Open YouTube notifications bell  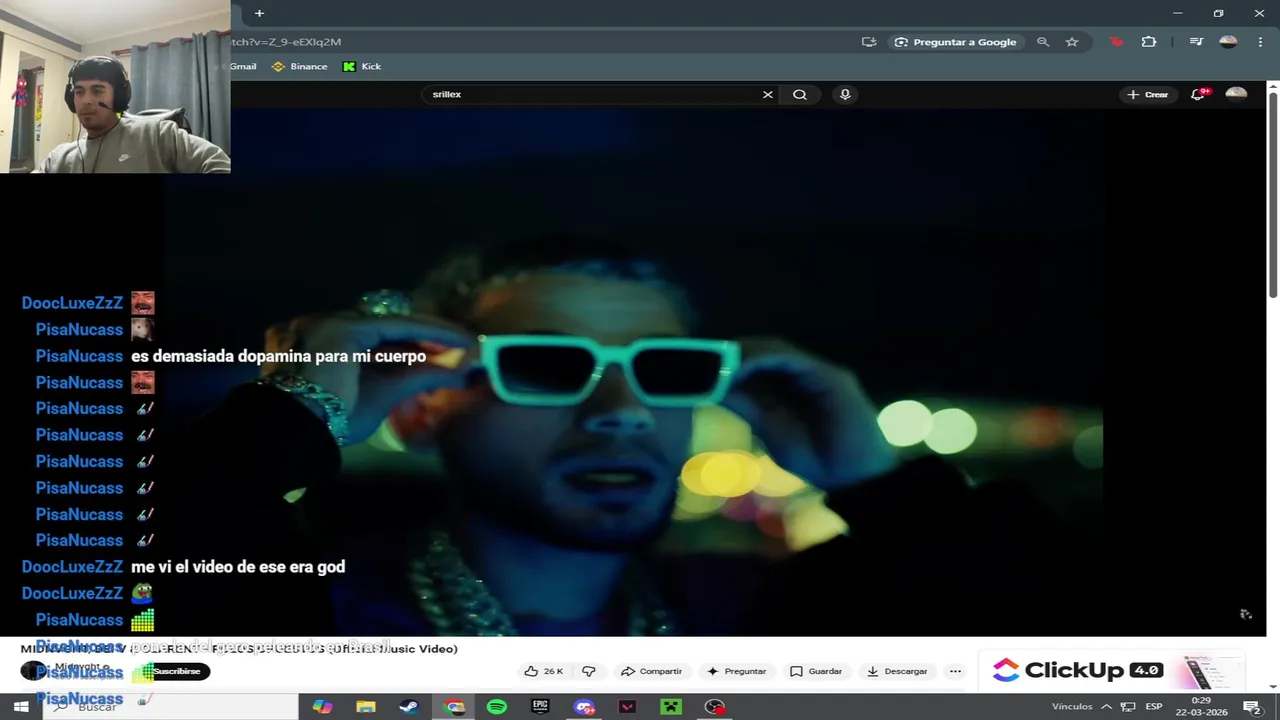click(1198, 94)
